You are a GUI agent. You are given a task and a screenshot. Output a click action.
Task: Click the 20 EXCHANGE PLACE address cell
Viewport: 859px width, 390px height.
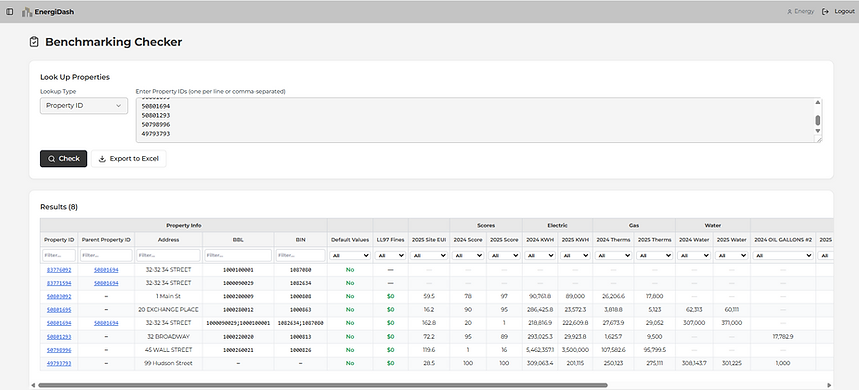[169, 309]
